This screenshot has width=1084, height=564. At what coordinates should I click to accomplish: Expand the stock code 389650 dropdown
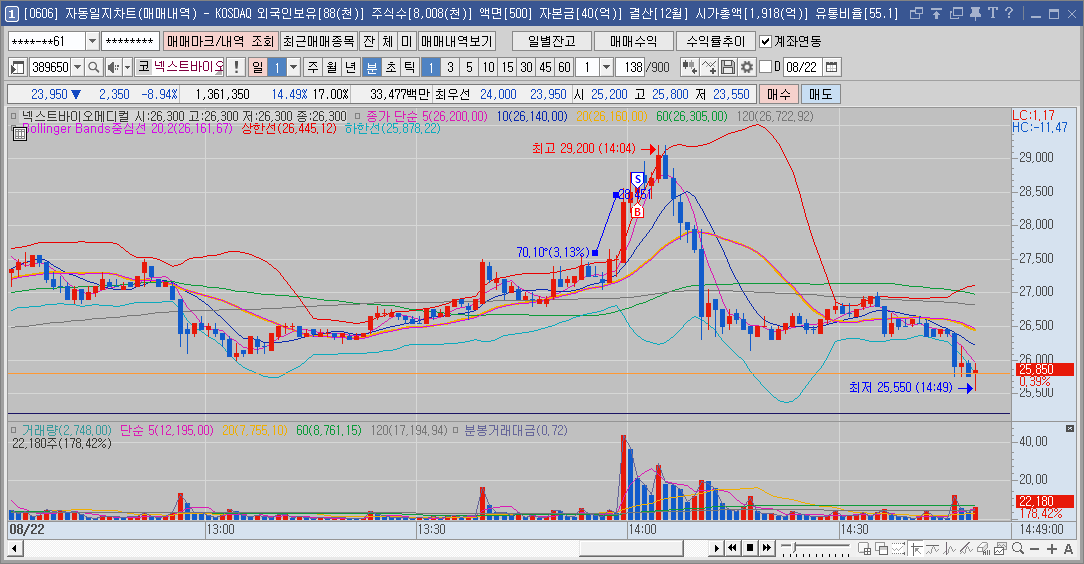point(77,67)
